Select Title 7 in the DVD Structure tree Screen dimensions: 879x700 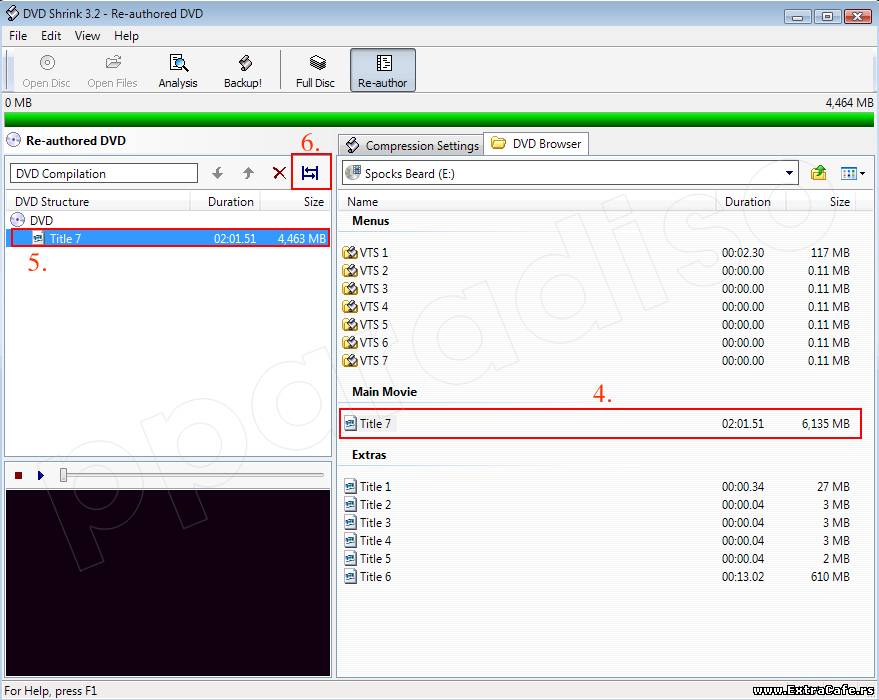pos(168,238)
